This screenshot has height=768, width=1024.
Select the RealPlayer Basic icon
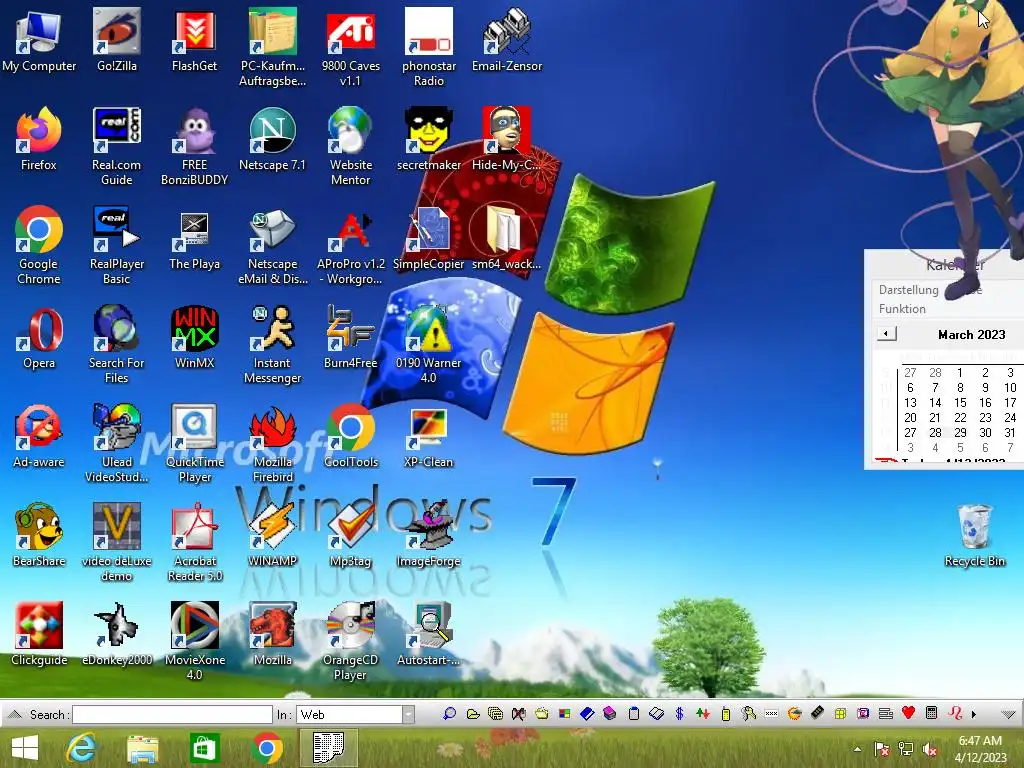click(x=116, y=246)
